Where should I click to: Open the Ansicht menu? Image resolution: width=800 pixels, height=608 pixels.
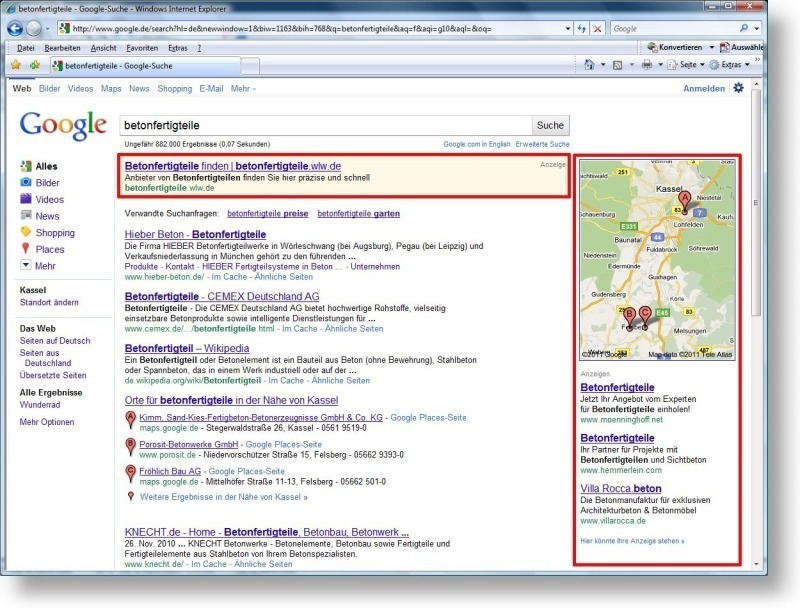104,48
